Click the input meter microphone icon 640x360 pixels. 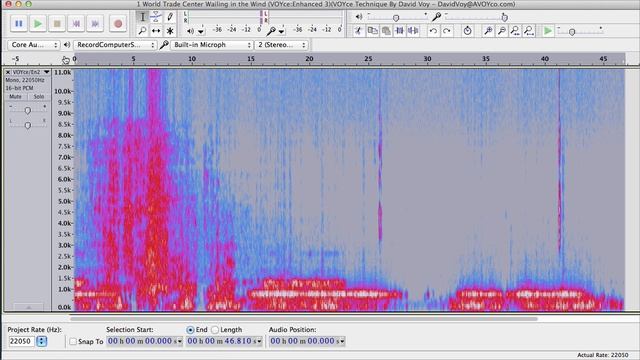click(271, 31)
